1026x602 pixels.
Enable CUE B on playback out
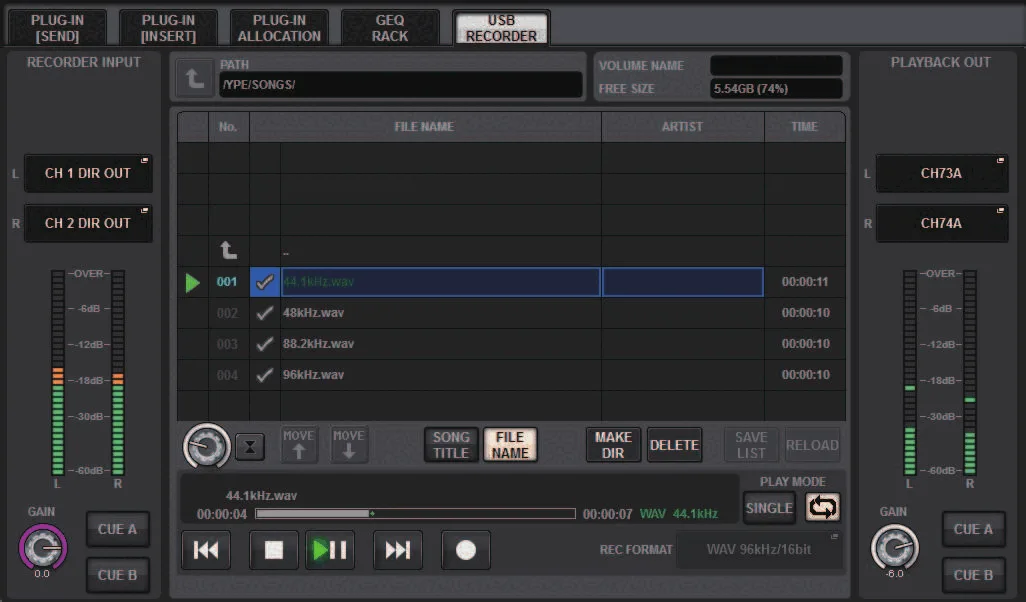974,575
